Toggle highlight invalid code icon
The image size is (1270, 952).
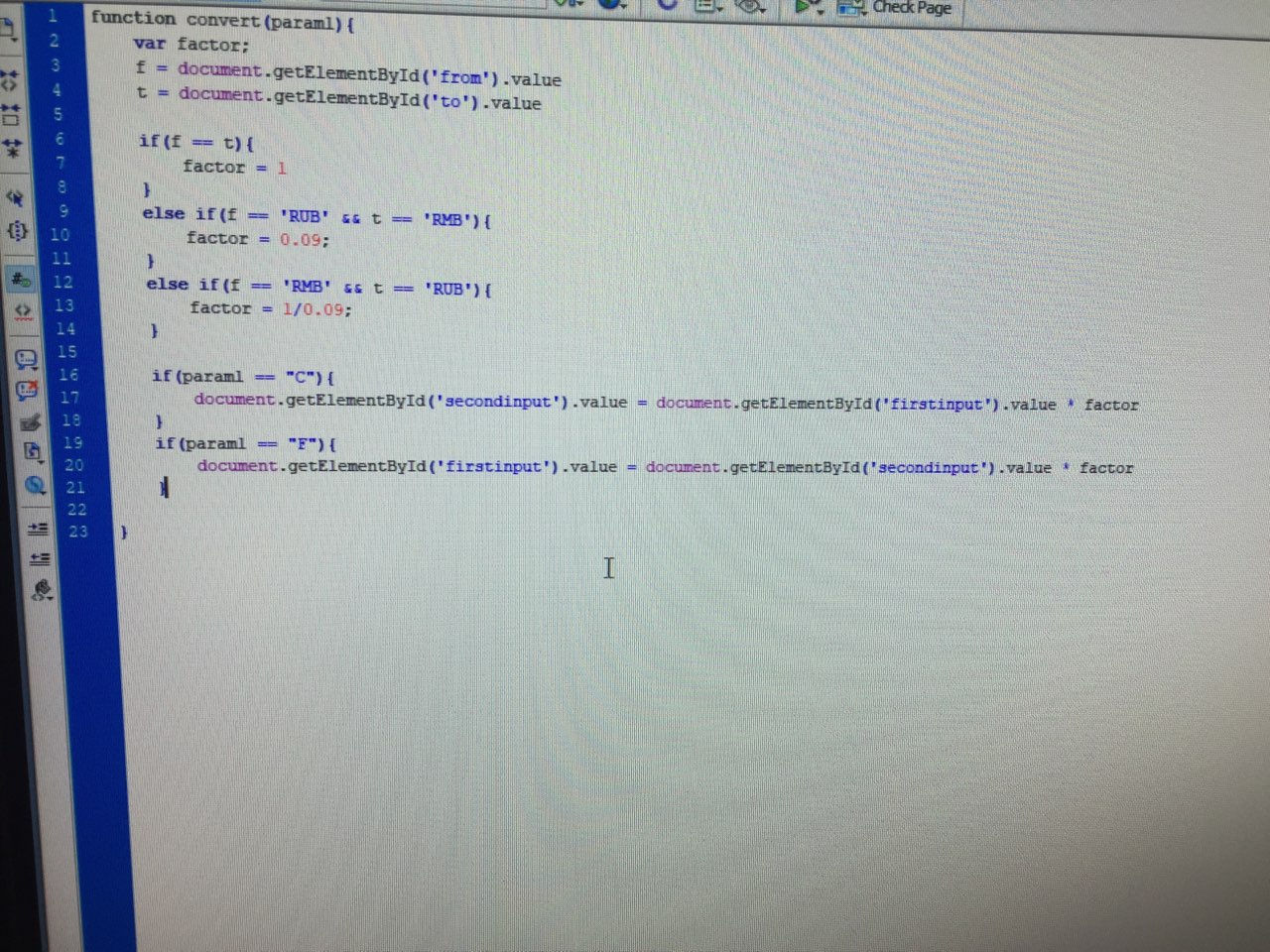(x=22, y=311)
